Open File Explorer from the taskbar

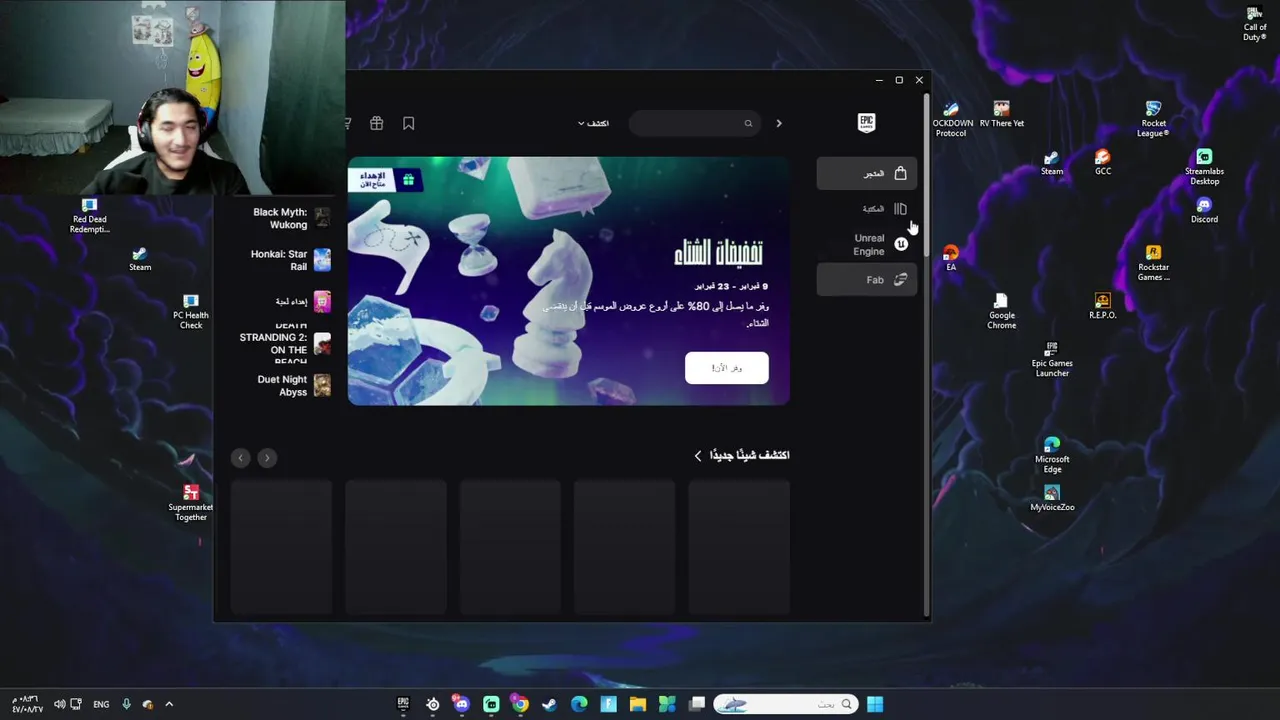(638, 704)
